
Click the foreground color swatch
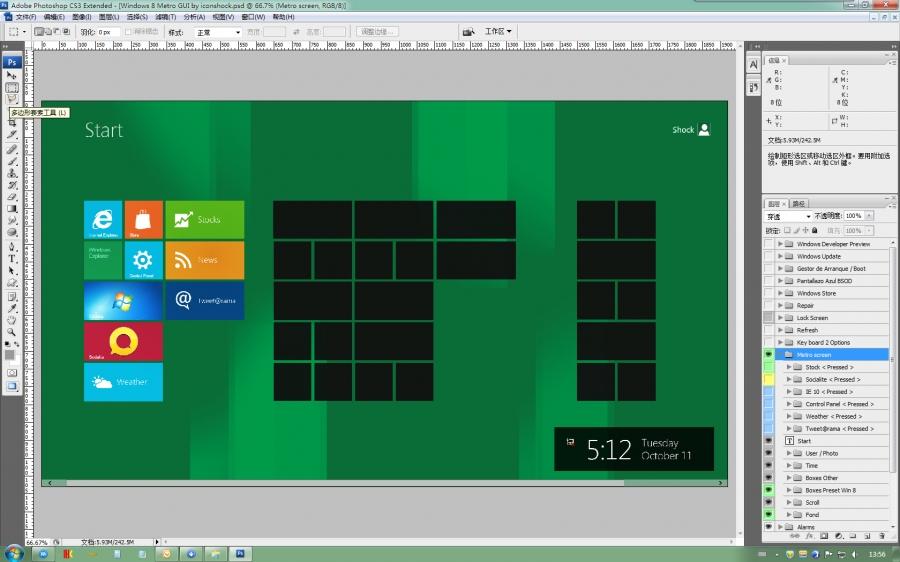(x=10, y=353)
